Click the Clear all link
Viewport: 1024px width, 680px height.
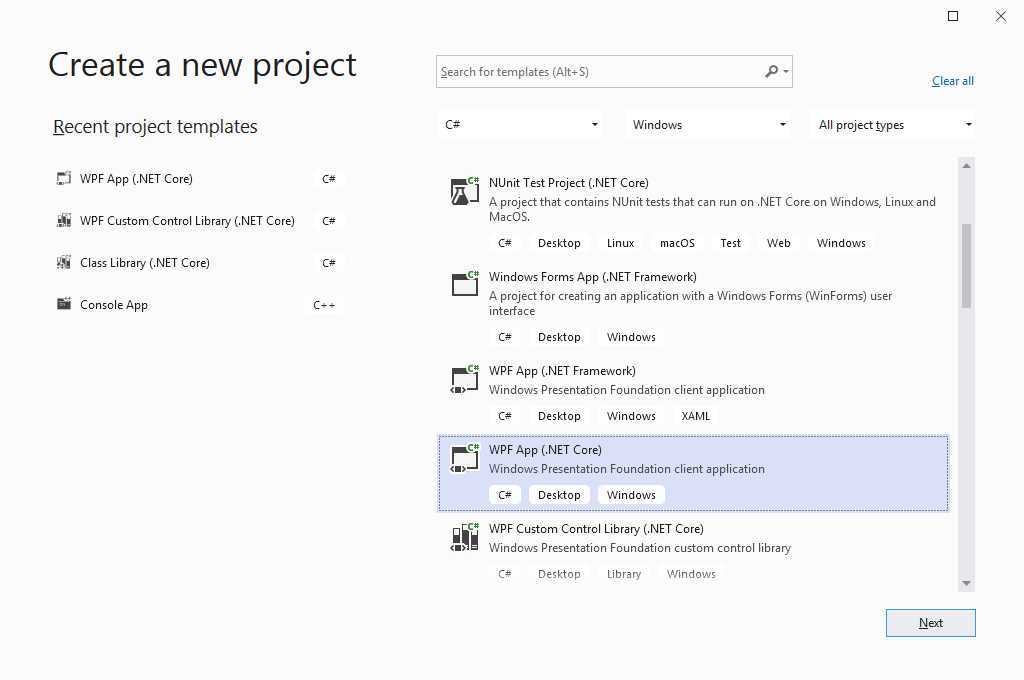(x=952, y=81)
